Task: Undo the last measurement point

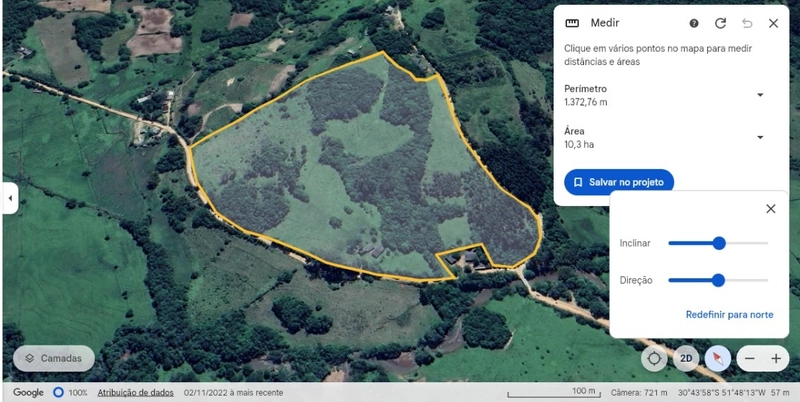Action: pos(747,23)
